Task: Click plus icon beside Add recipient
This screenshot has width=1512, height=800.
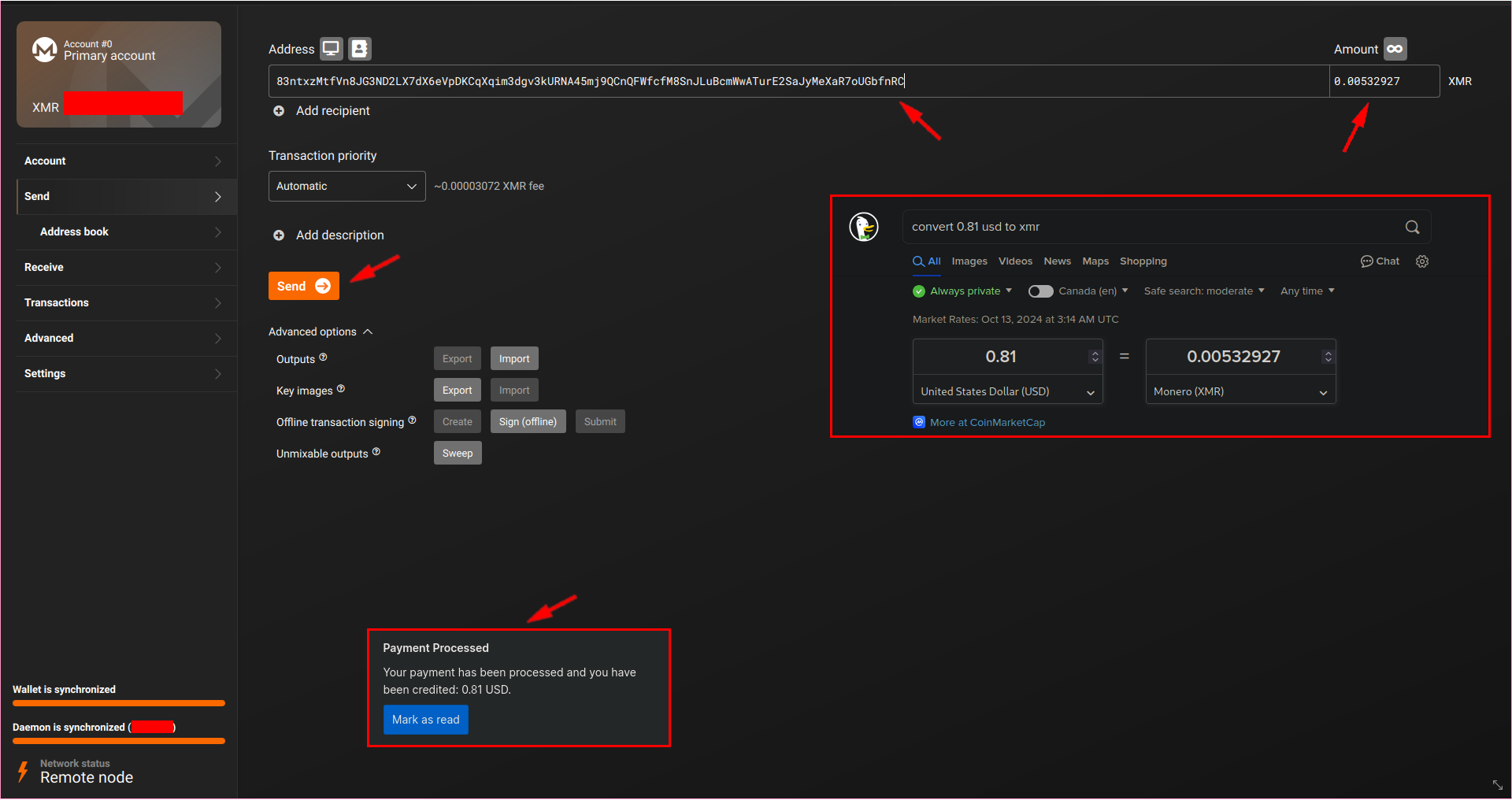Action: 279,111
